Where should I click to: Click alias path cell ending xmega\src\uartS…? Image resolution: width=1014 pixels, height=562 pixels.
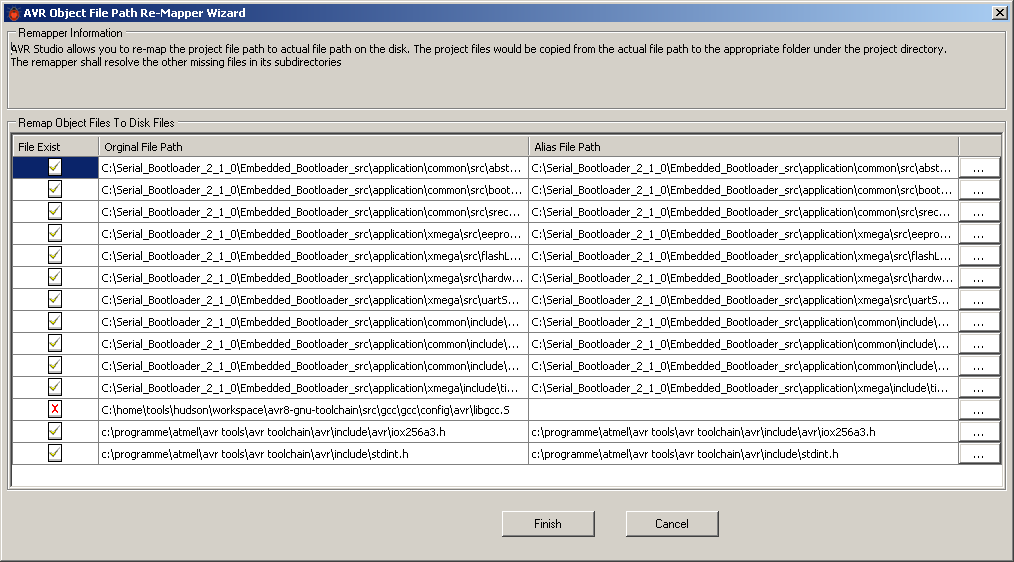(743, 300)
